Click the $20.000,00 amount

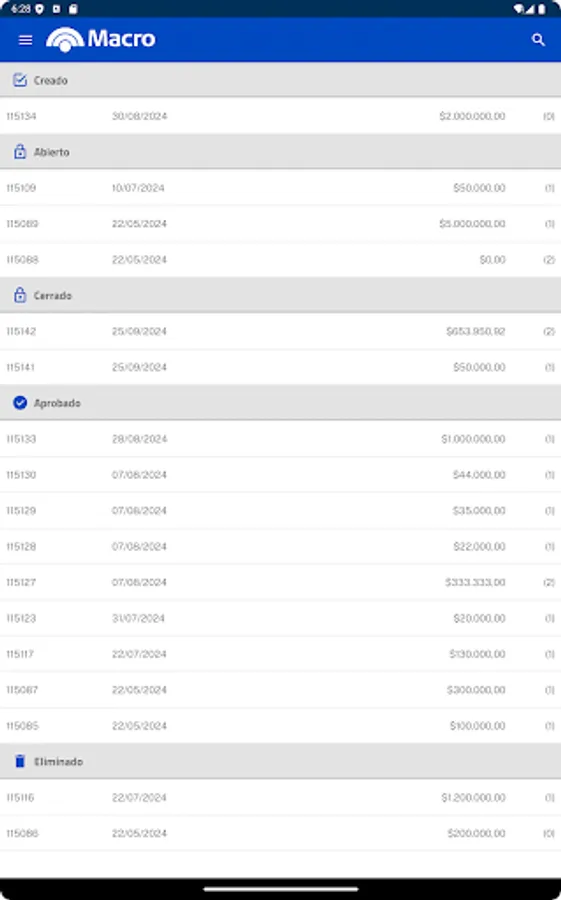tap(479, 618)
